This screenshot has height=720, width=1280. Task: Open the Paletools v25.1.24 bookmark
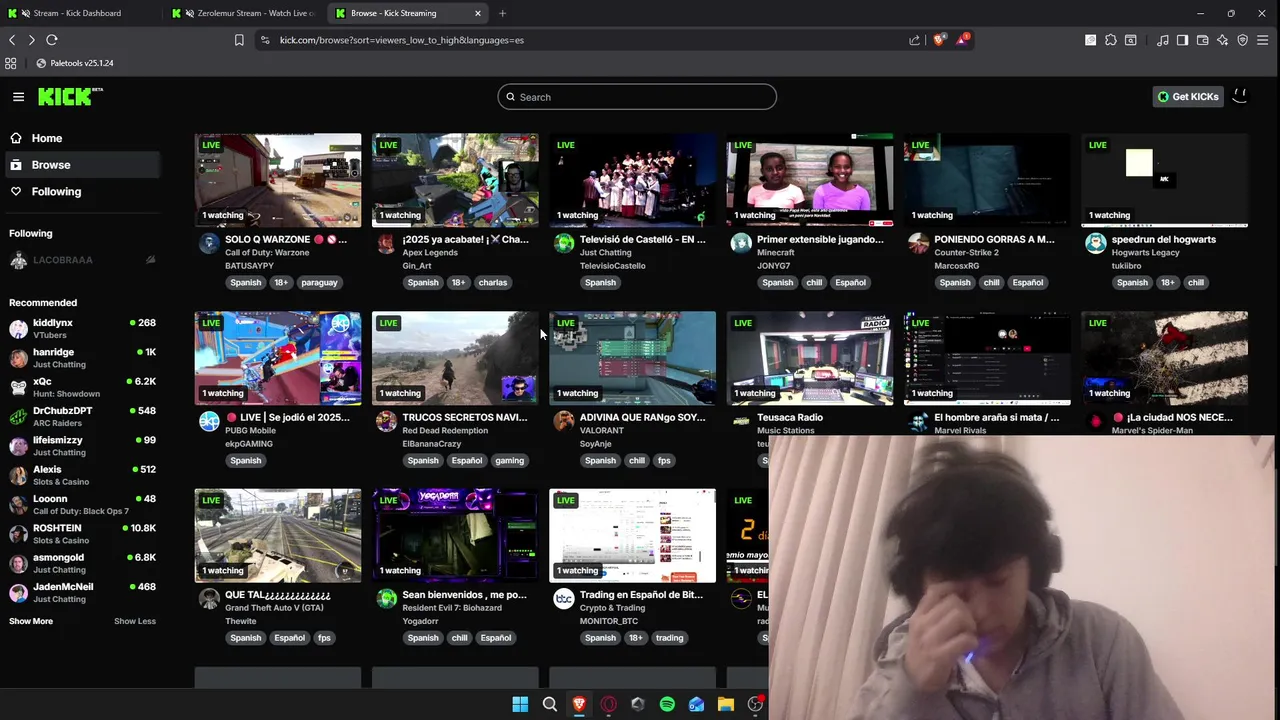coord(75,63)
